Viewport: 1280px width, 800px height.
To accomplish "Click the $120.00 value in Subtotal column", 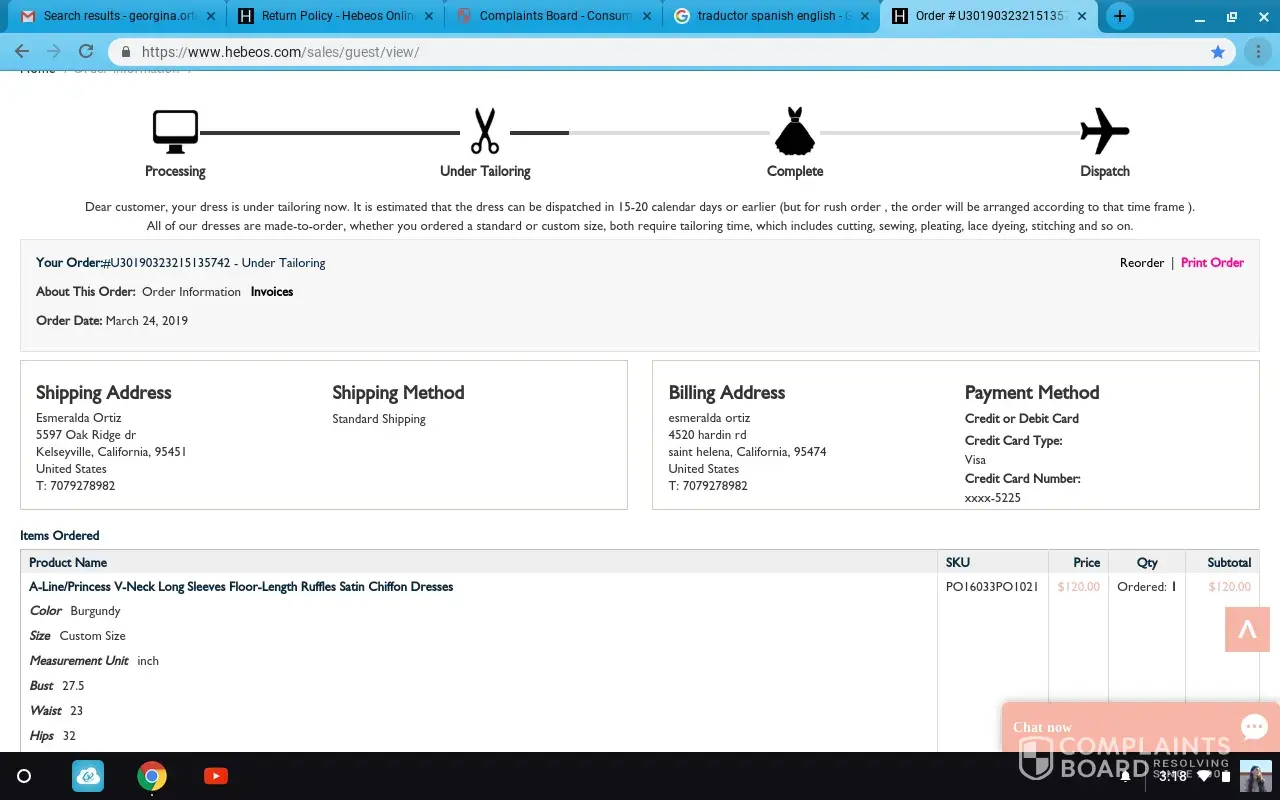I will (1230, 587).
